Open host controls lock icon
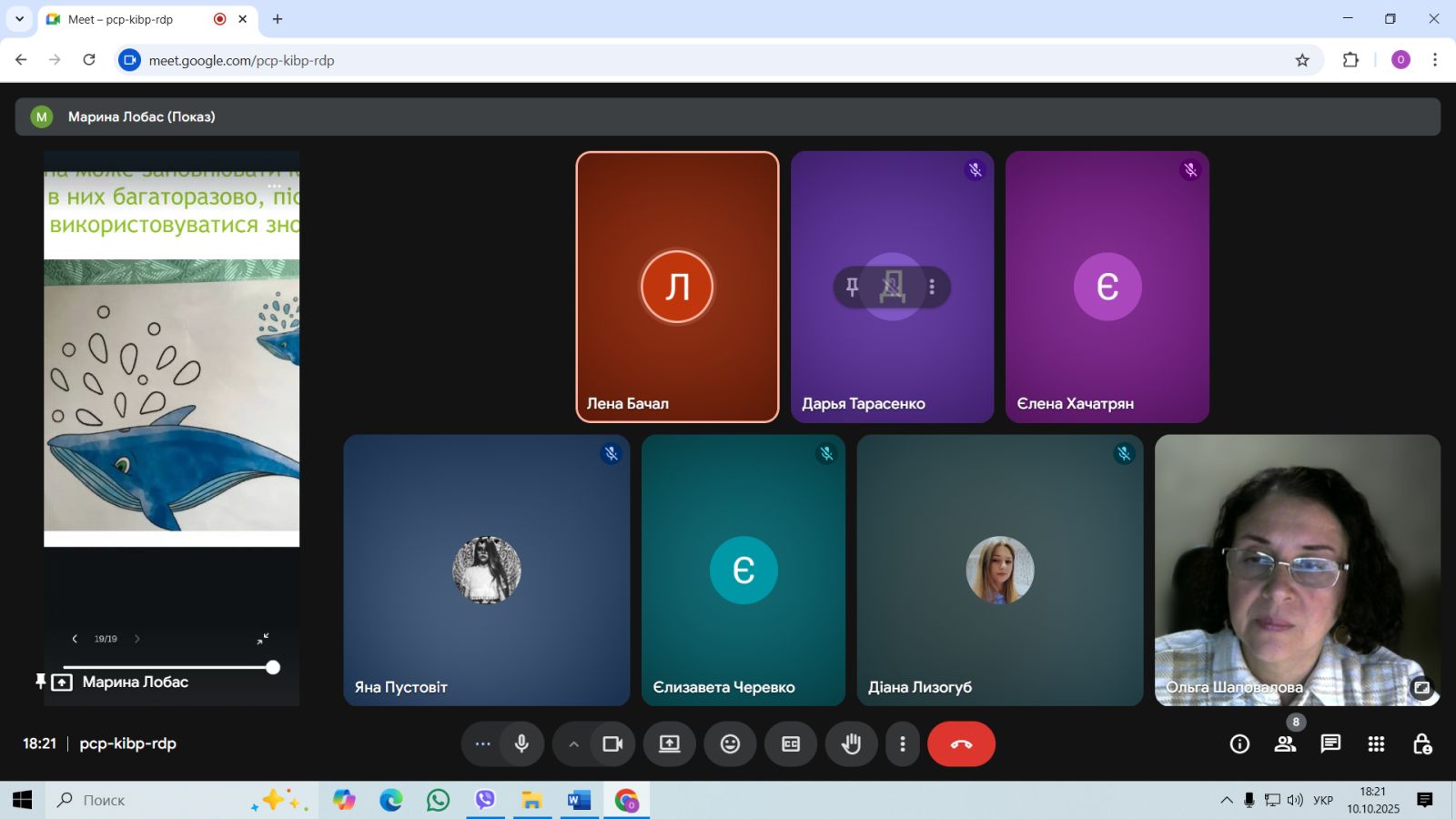This screenshot has width=1456, height=819. point(1421,744)
